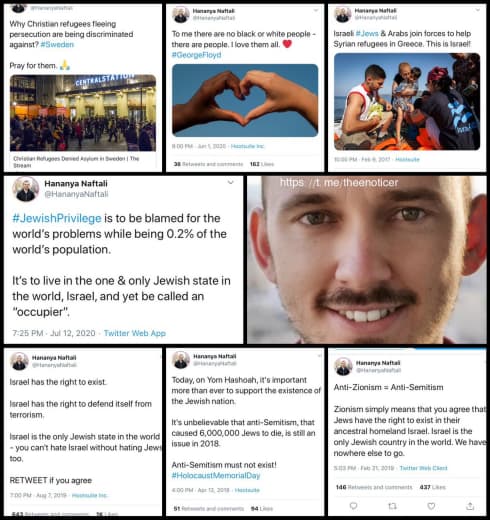Viewport: 490px width, 520px height.
Task: Follow the #Sweden hashtag link
Action: coord(57,45)
